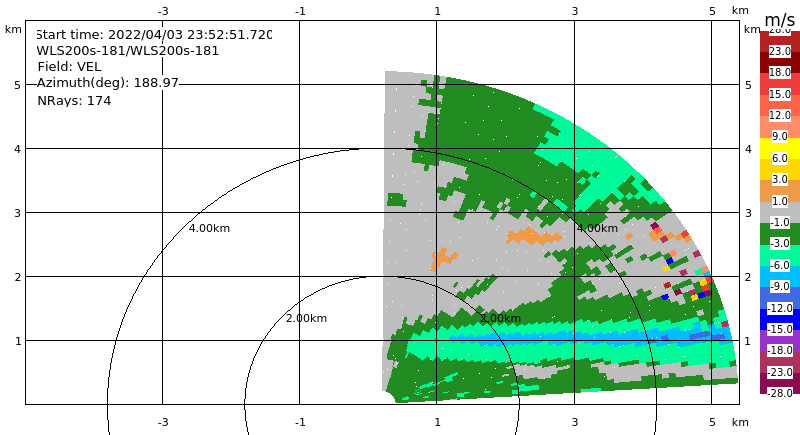Click the right axis tick label 5
The image size is (800, 435).
[748, 85]
